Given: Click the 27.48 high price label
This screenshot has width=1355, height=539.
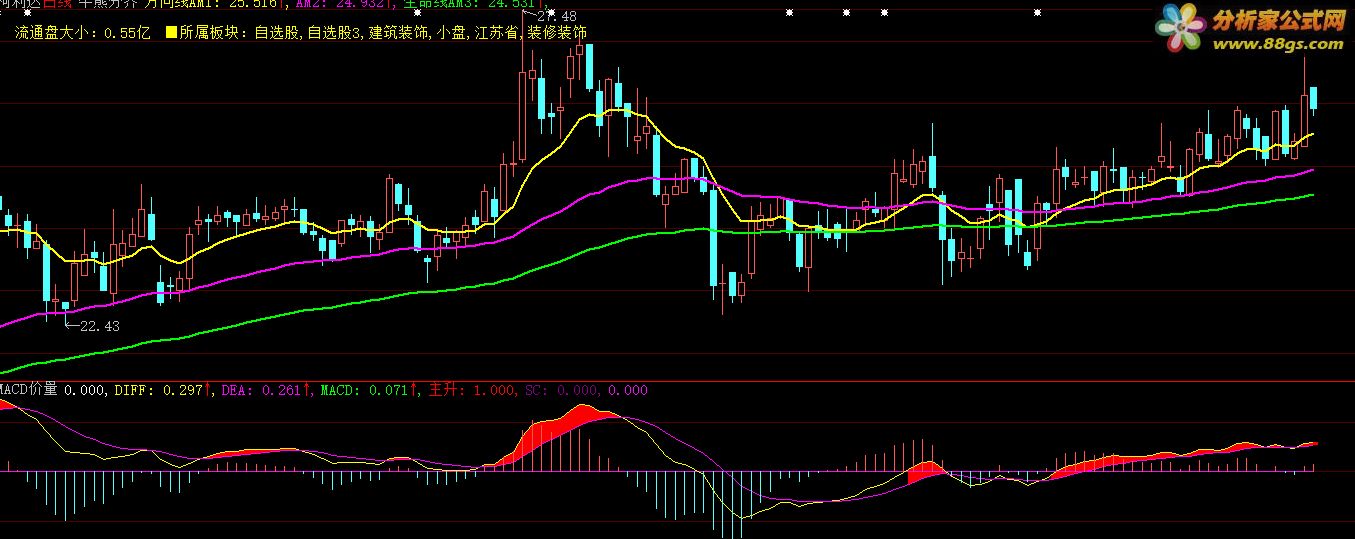Looking at the screenshot, I should [x=556, y=16].
